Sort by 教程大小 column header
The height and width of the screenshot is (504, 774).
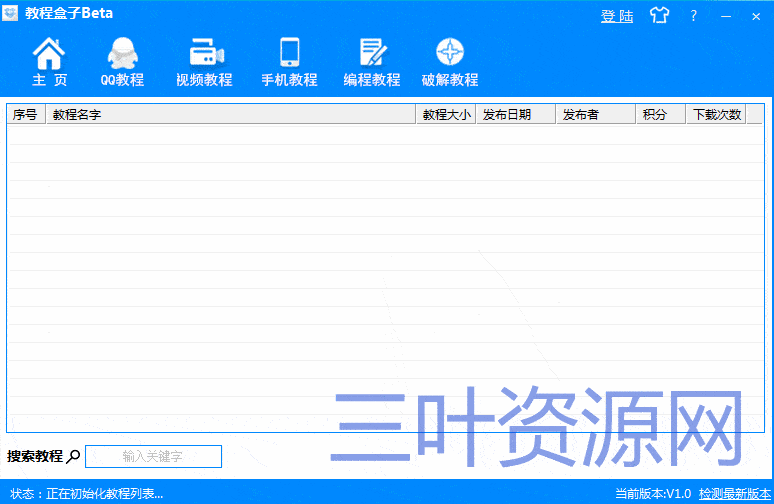pos(445,114)
